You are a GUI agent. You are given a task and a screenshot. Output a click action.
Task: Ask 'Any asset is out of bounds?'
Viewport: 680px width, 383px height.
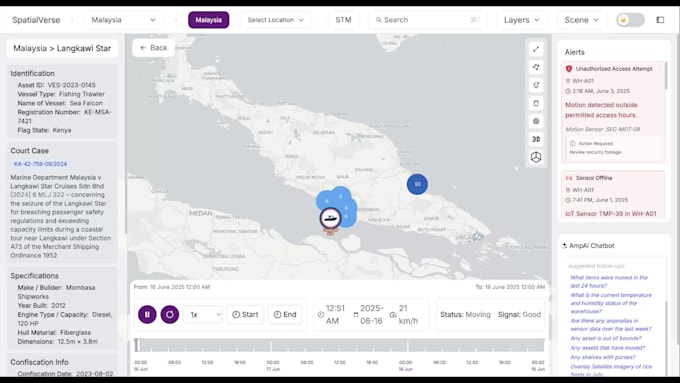605,338
